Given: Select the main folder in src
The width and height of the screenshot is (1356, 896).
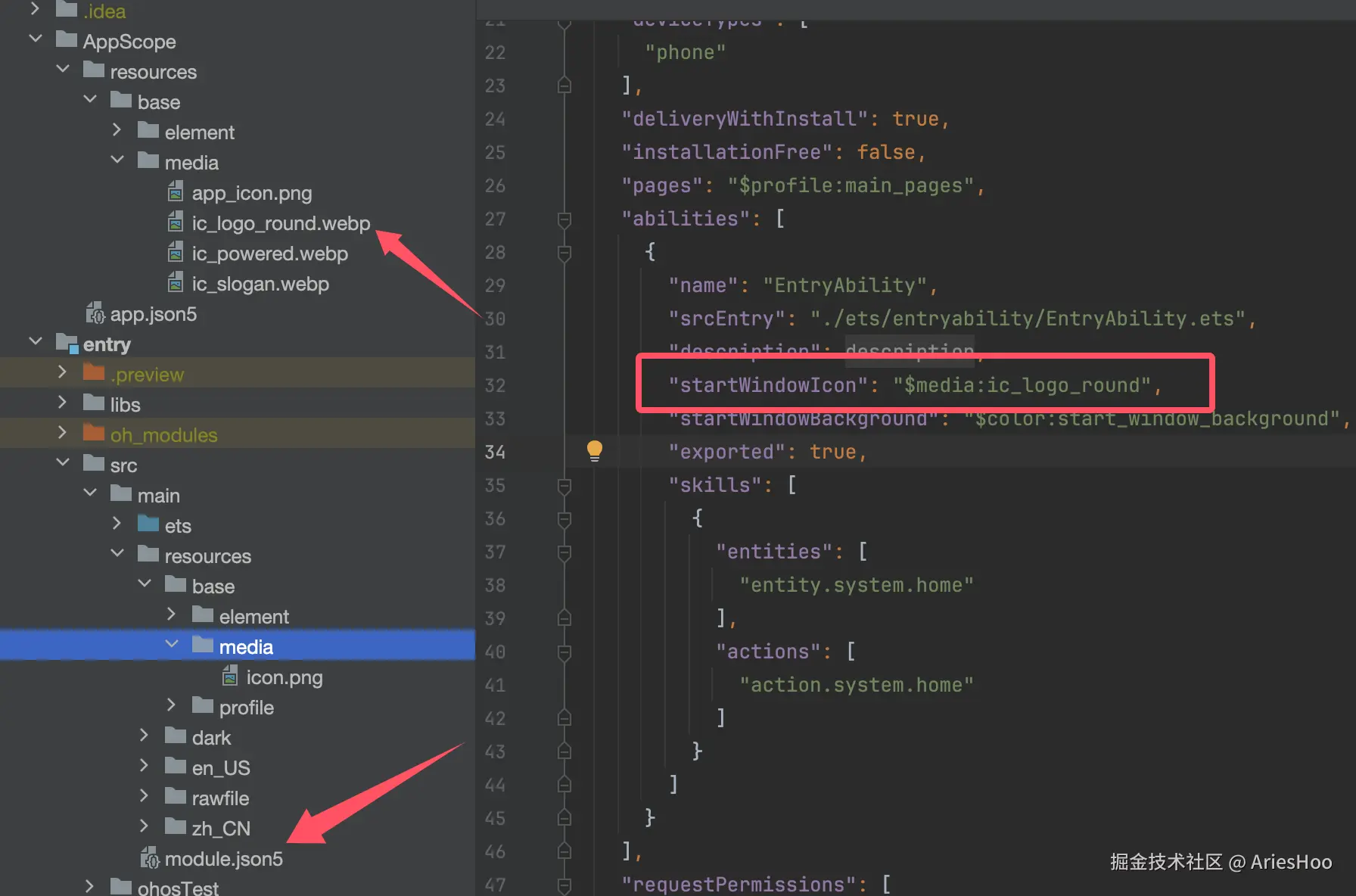Looking at the screenshot, I should coord(159,496).
